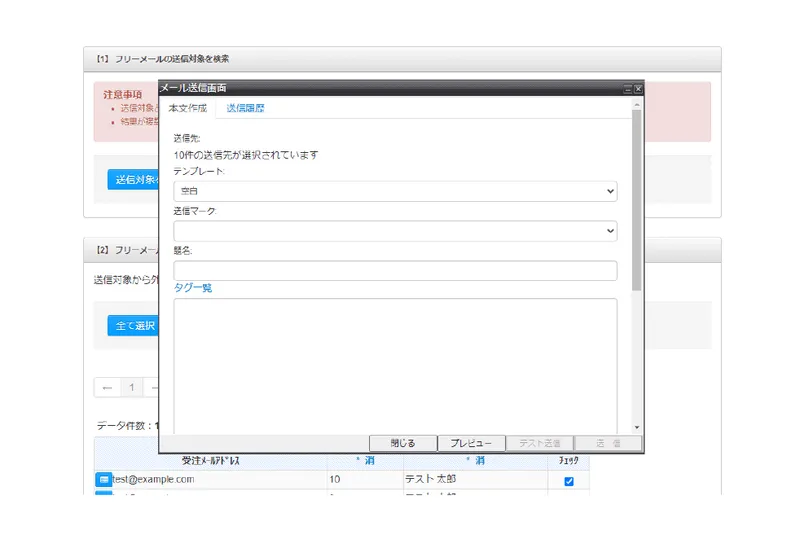The image size is (800, 534).
Task: Click the 題名 subject input field
Action: 395,270
